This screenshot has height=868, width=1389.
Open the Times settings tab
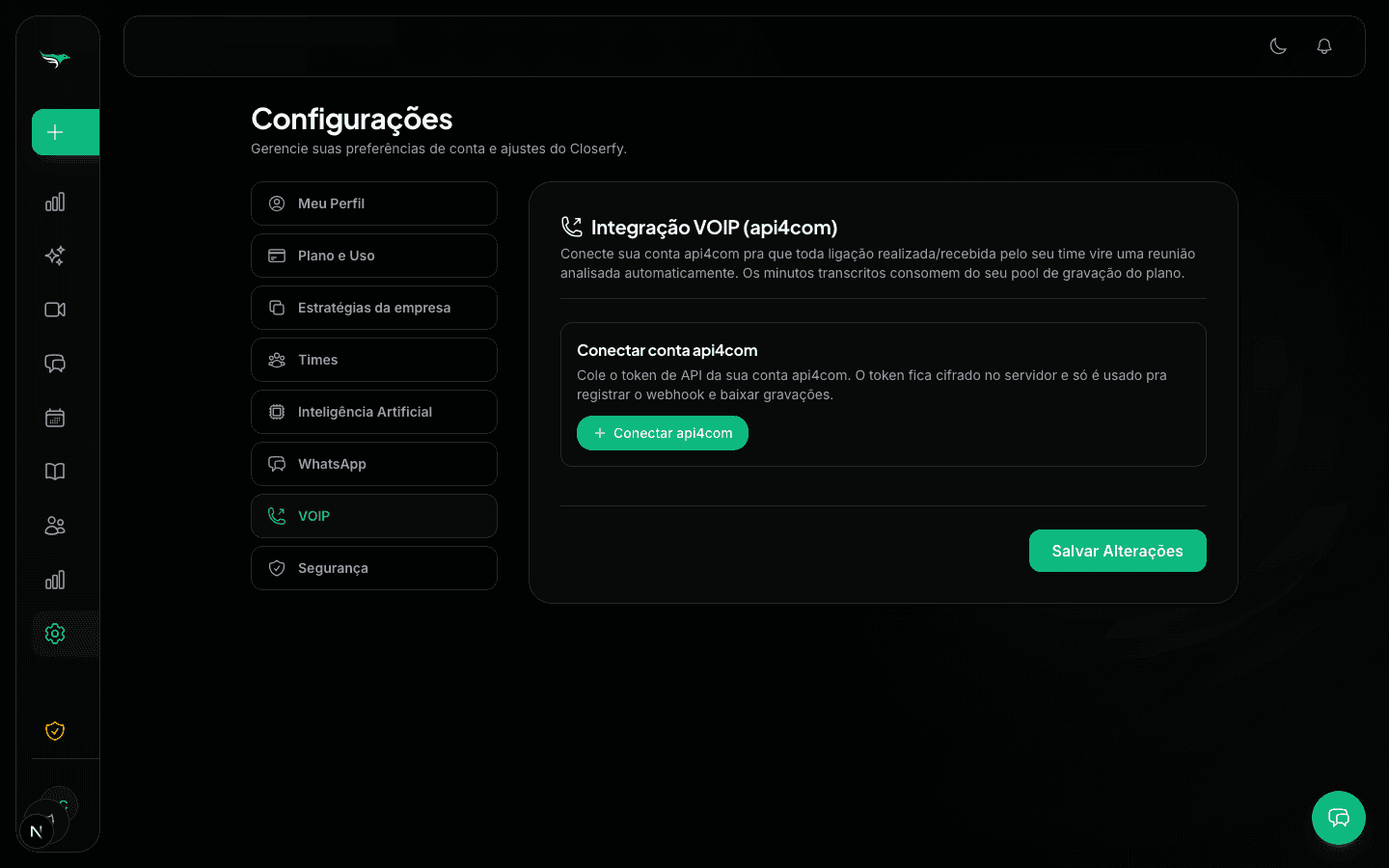coord(374,360)
